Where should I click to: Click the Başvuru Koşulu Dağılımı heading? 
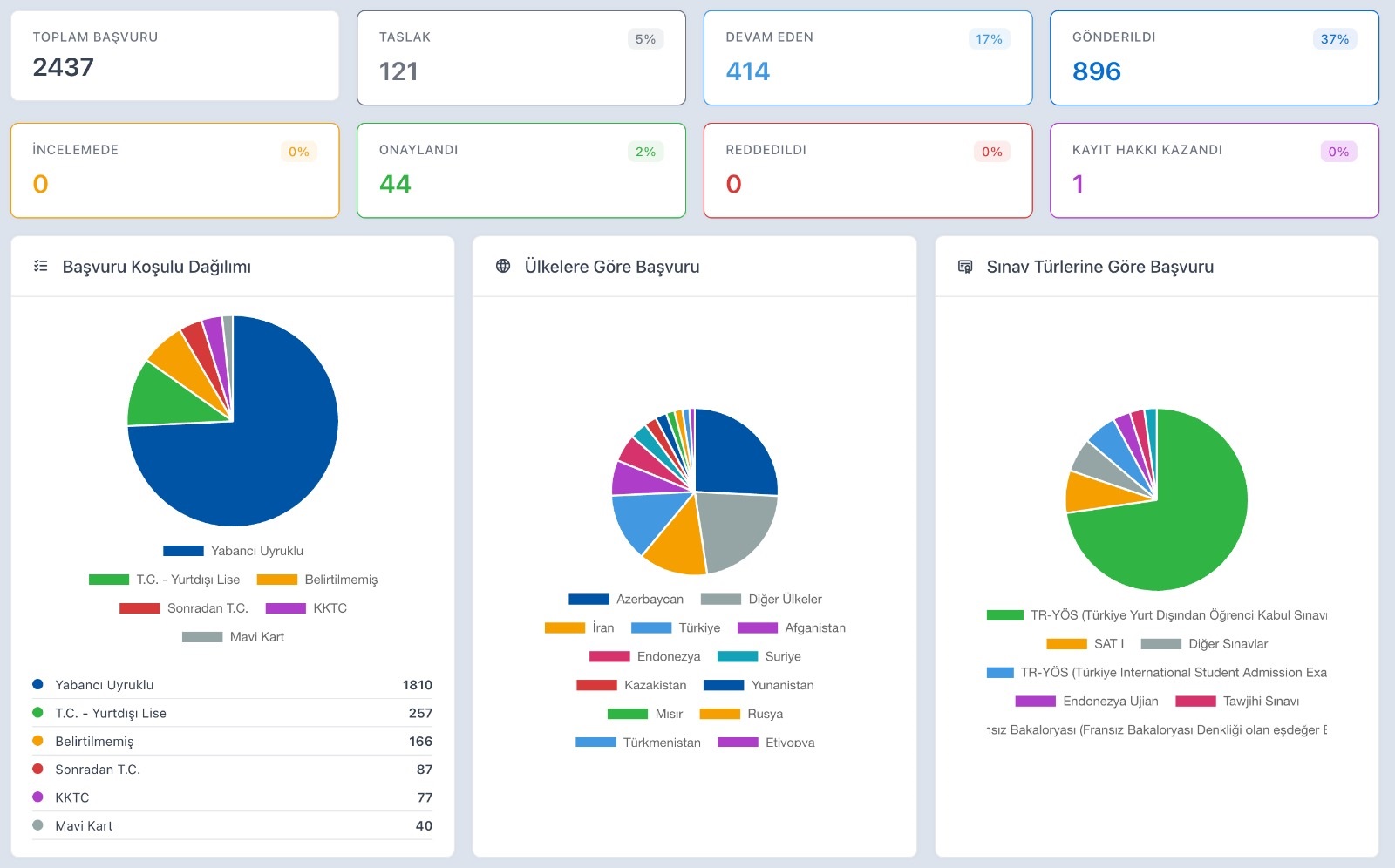[x=157, y=267]
